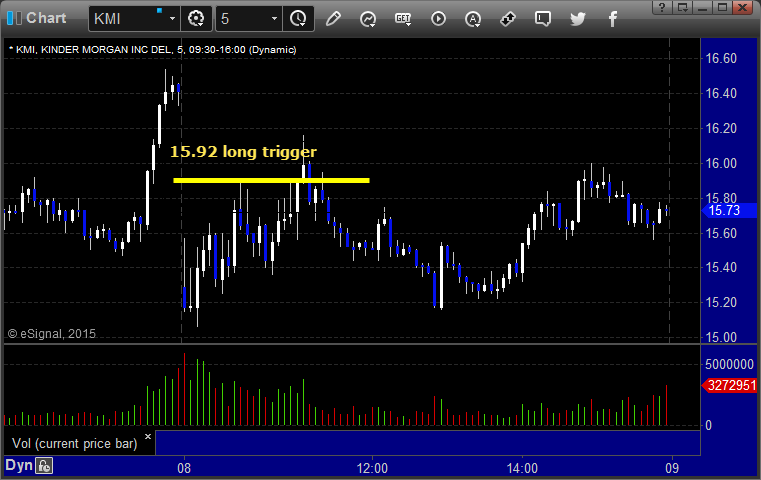This screenshot has width=761, height=480.
Task: Click the GET toolbar icon
Action: point(403,19)
